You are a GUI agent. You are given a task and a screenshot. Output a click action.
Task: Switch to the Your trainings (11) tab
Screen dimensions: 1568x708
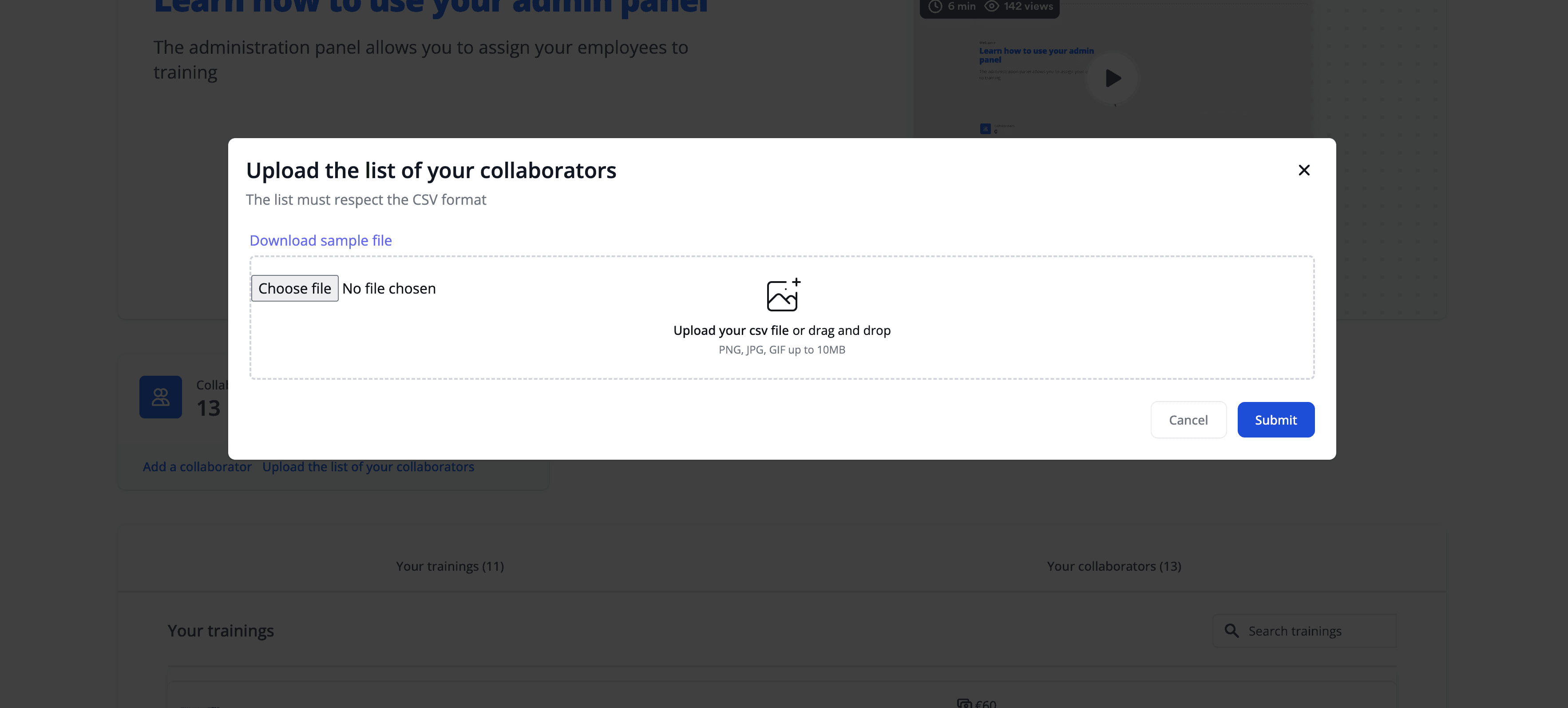coord(449,565)
